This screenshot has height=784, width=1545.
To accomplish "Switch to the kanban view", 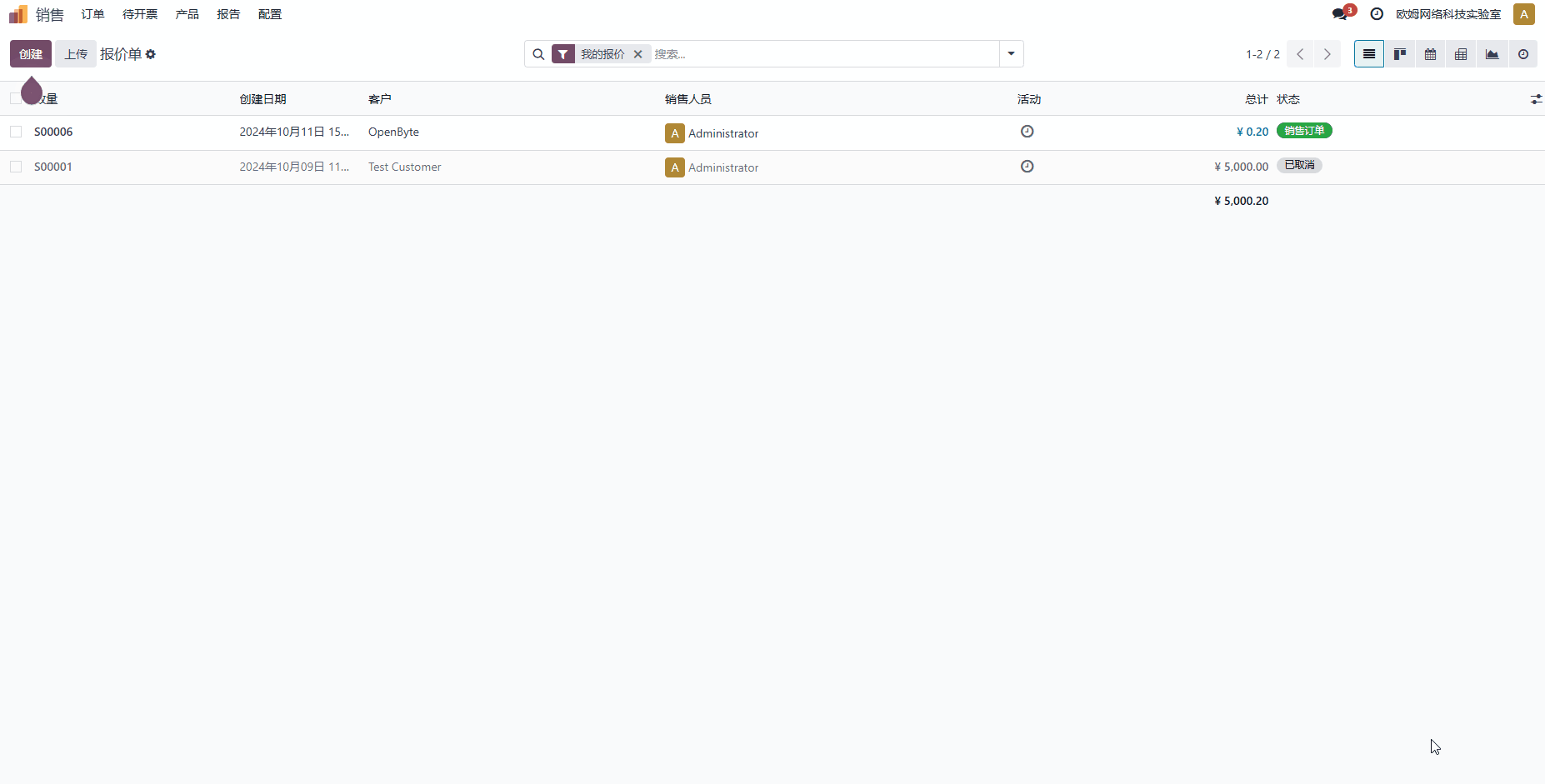I will pyautogui.click(x=1400, y=54).
